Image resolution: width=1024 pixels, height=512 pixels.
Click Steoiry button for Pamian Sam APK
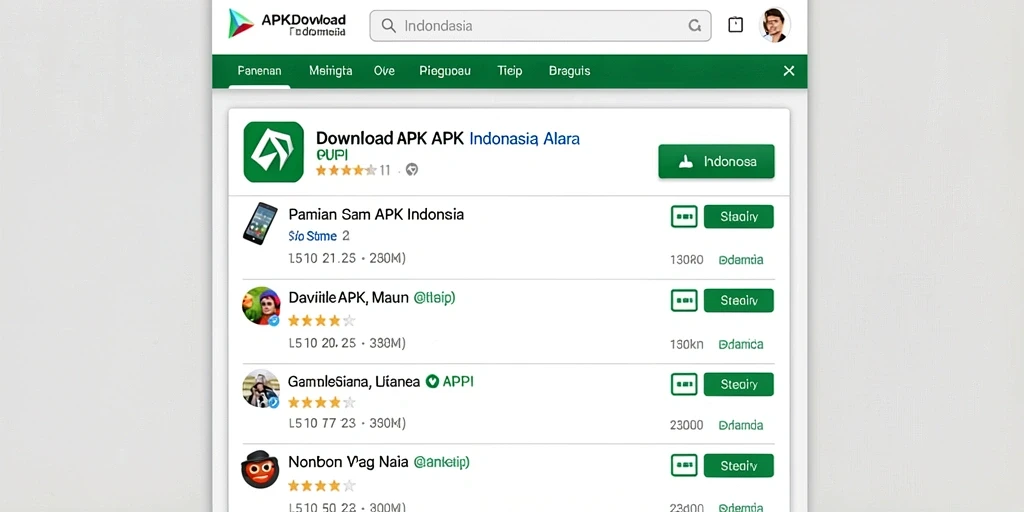coord(739,217)
